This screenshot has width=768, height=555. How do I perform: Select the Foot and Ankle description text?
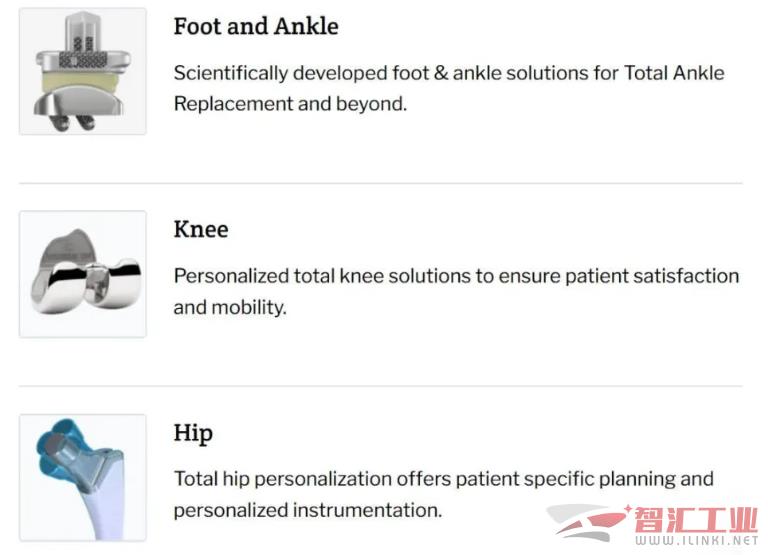pos(449,89)
